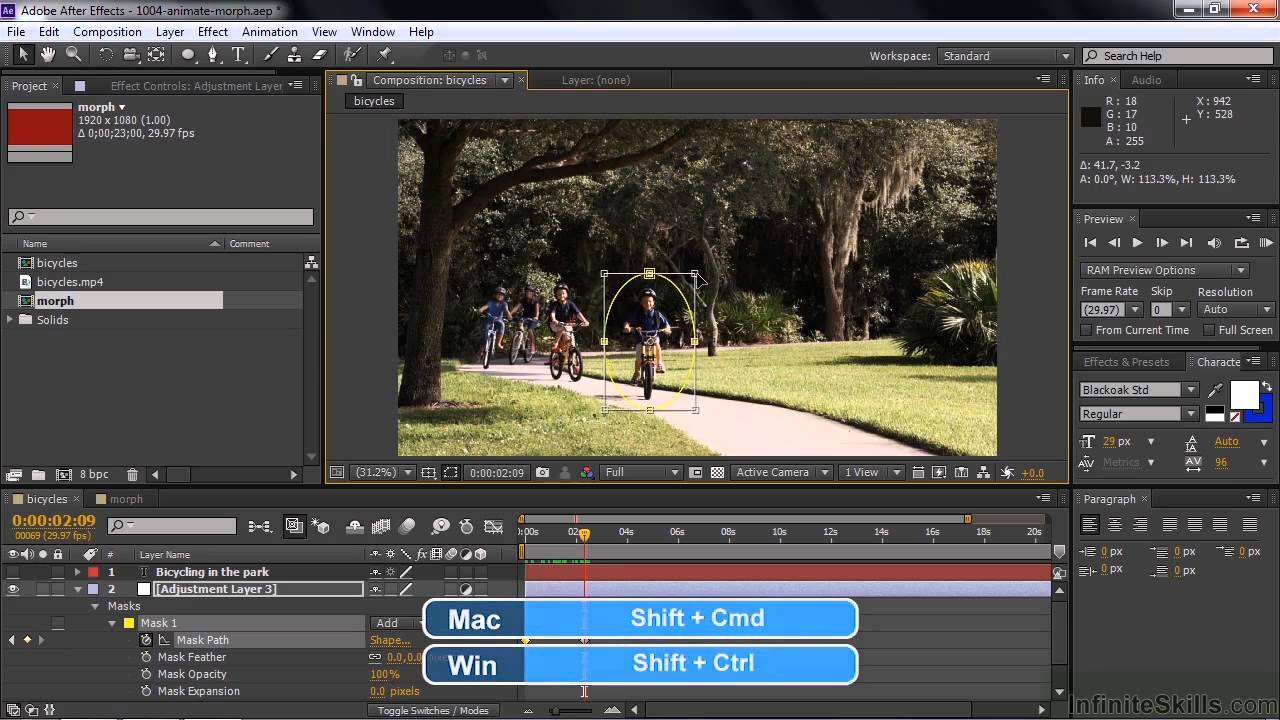
Task: Select the Pen tool
Action: tap(213, 55)
